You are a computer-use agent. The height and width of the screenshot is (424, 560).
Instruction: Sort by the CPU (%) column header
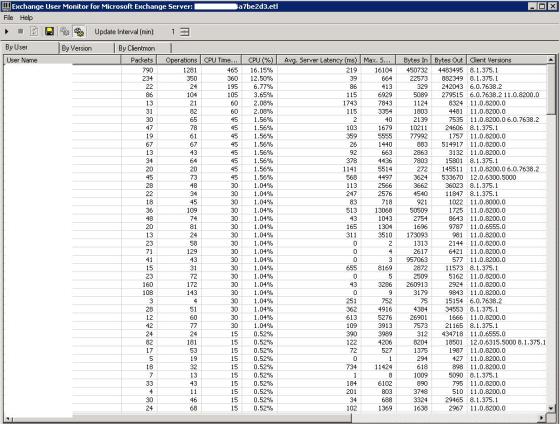click(x=259, y=60)
